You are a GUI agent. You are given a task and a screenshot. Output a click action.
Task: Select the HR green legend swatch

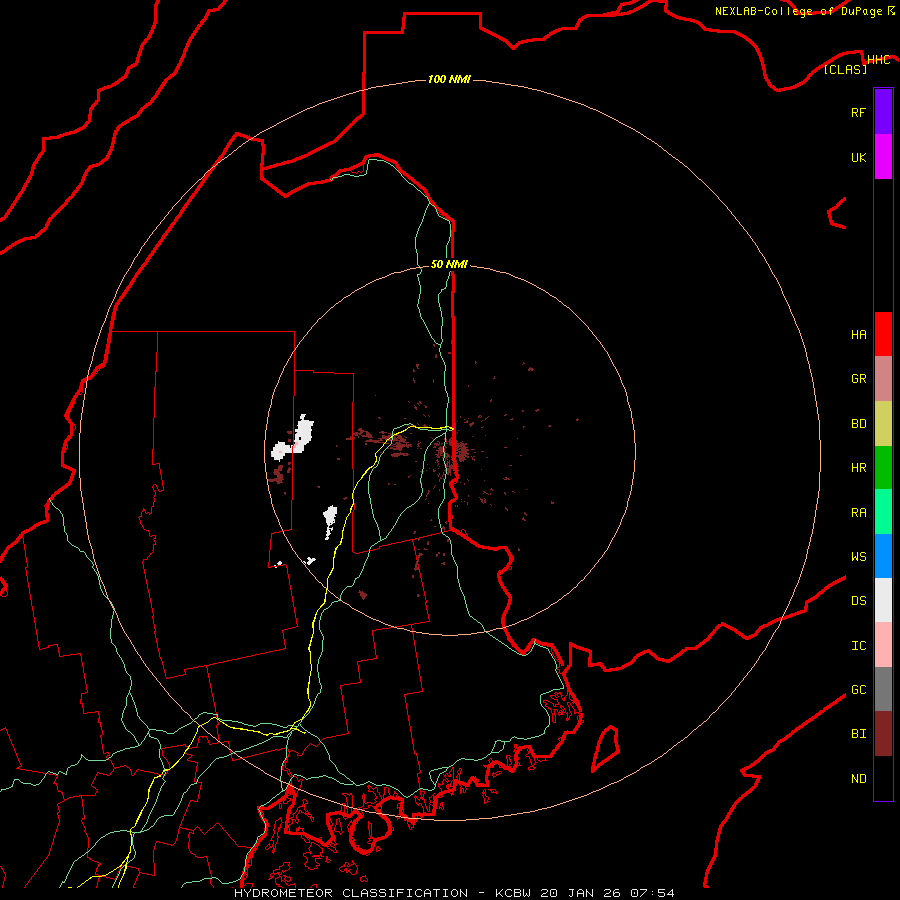coord(883,467)
